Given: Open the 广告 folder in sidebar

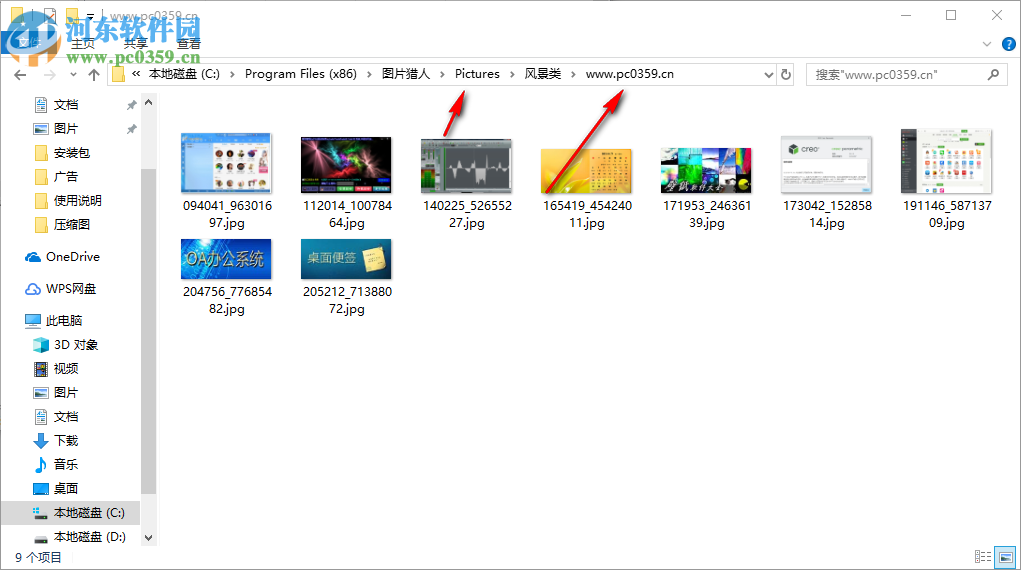Looking at the screenshot, I should click(66, 177).
